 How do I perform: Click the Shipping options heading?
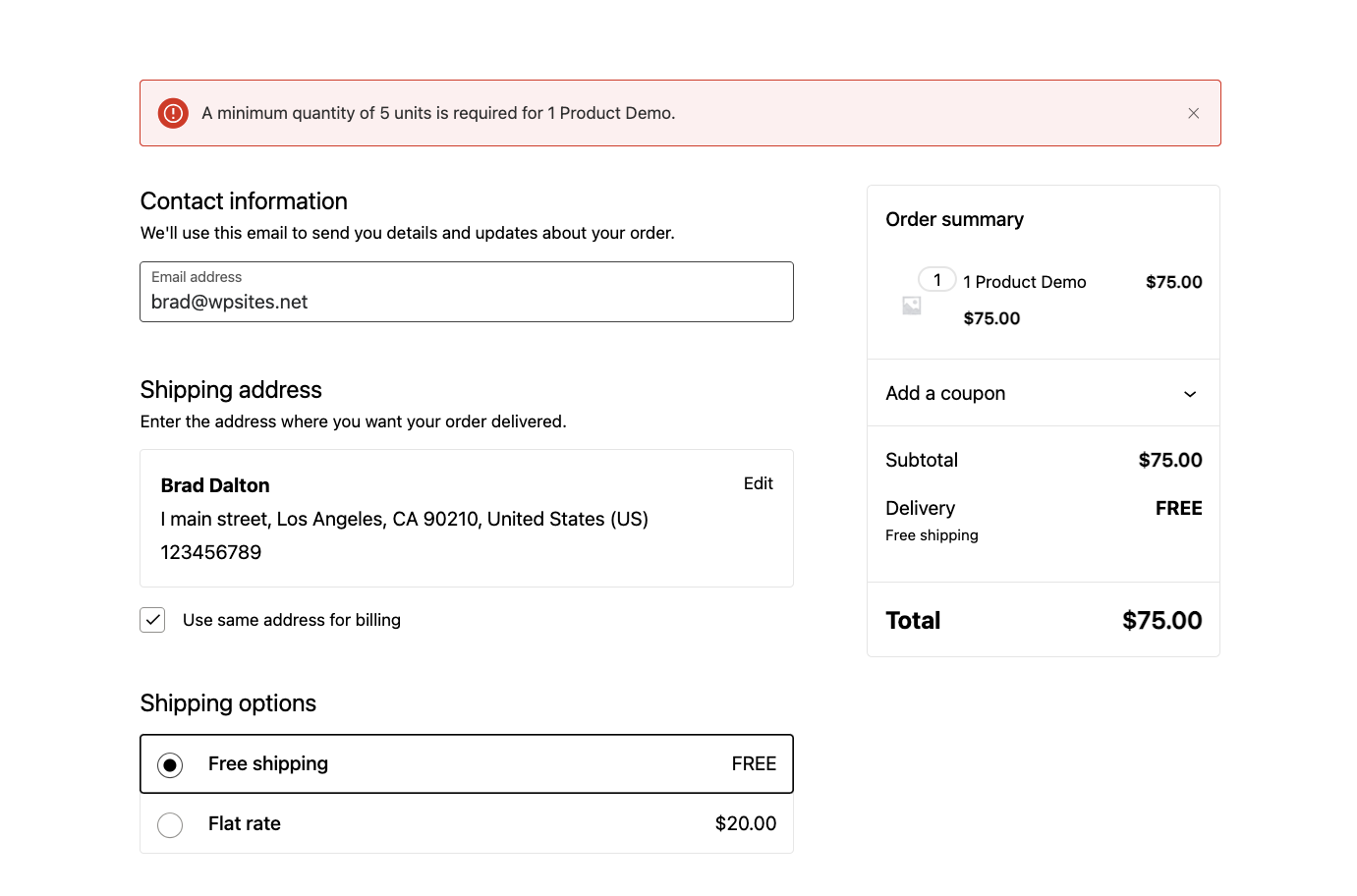coord(228,703)
